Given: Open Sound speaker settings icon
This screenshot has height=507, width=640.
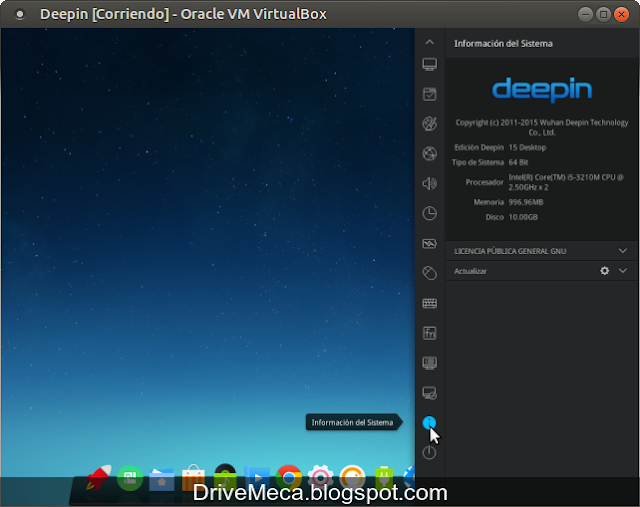Looking at the screenshot, I should (x=429, y=184).
